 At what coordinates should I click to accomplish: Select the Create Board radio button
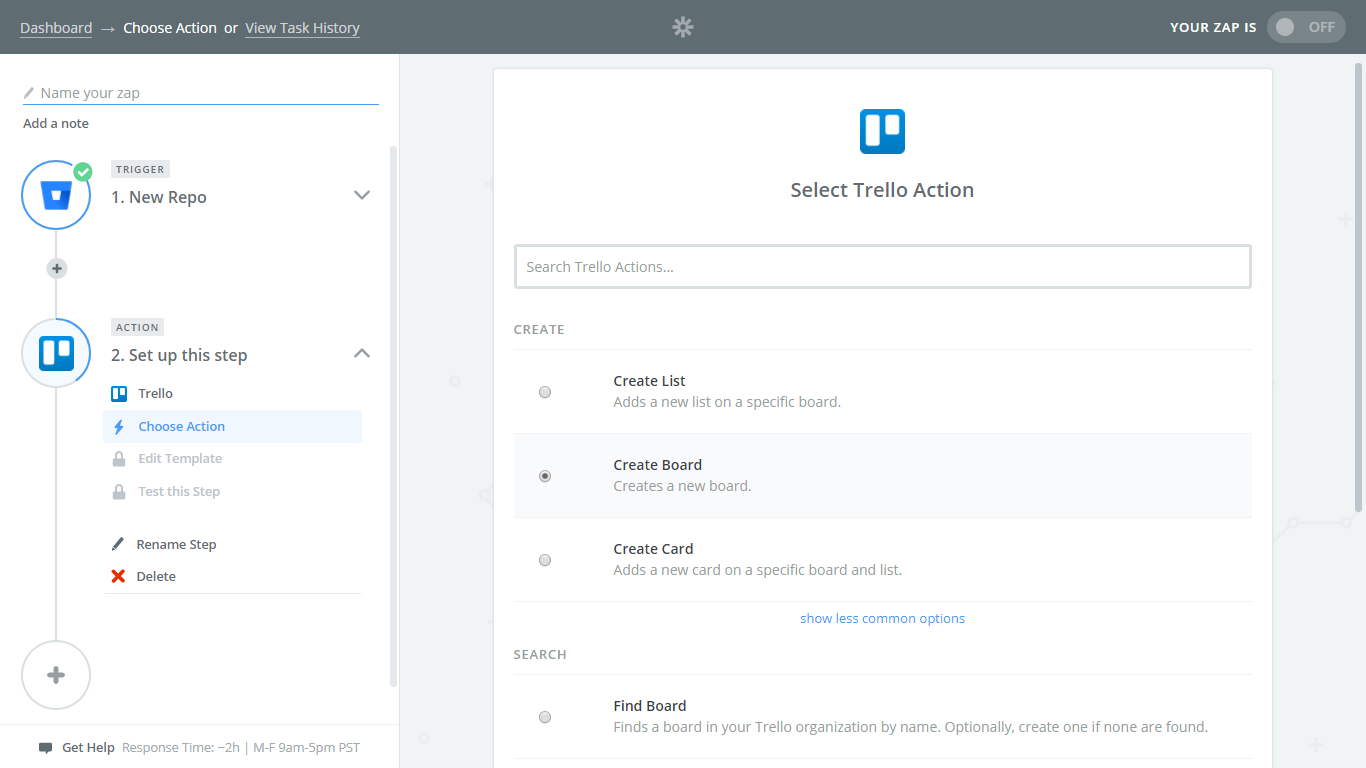[x=545, y=476]
